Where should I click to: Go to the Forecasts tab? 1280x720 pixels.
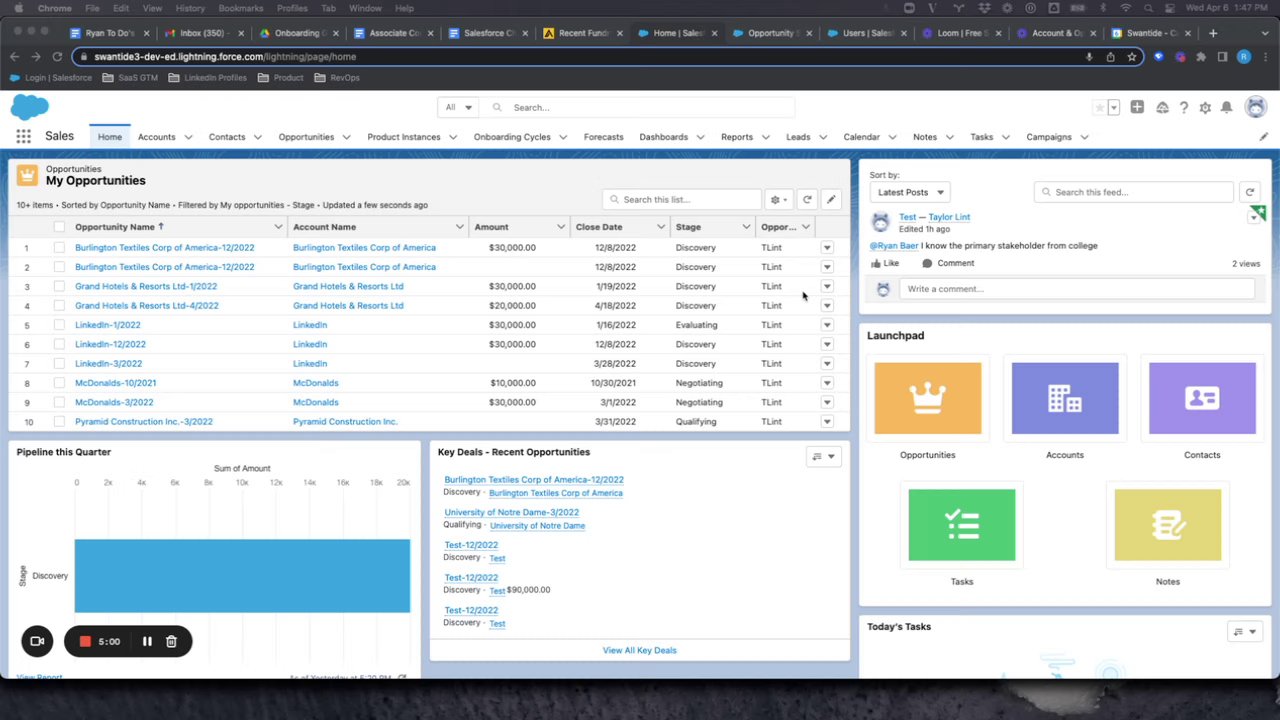point(603,137)
